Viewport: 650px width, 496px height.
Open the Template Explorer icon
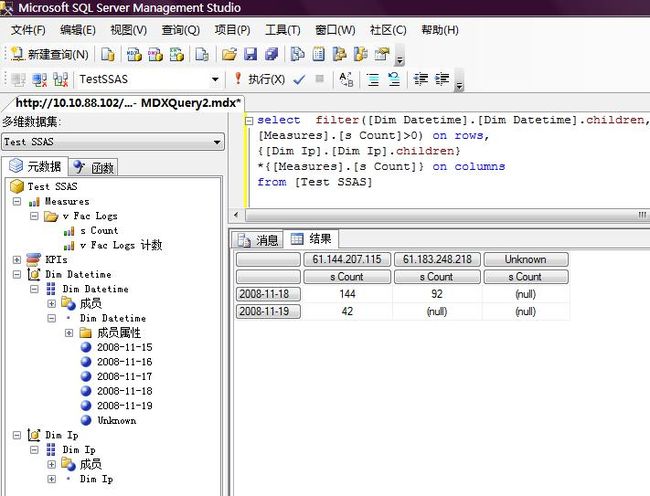point(361,54)
